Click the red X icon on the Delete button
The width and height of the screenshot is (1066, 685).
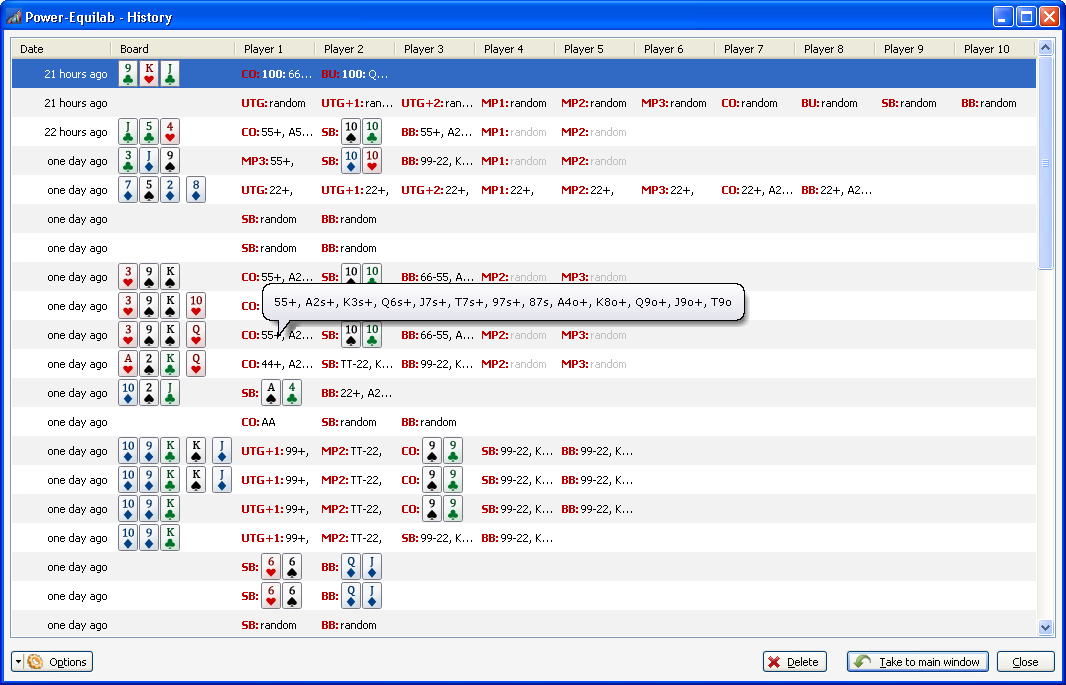tap(775, 661)
